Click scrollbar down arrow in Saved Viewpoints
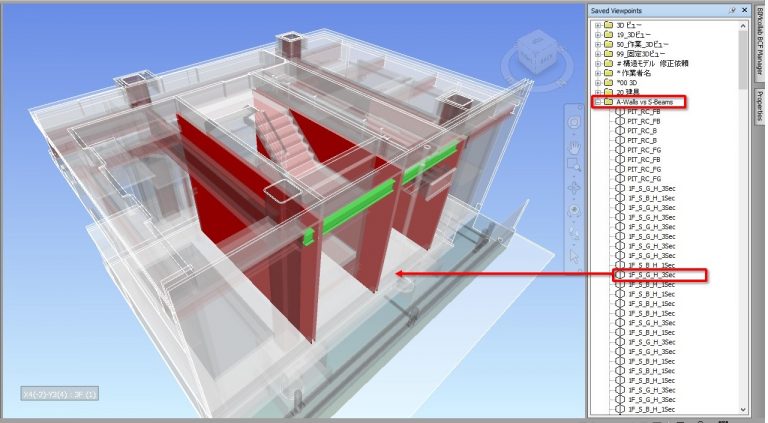This screenshot has height=423, width=768. (743, 409)
